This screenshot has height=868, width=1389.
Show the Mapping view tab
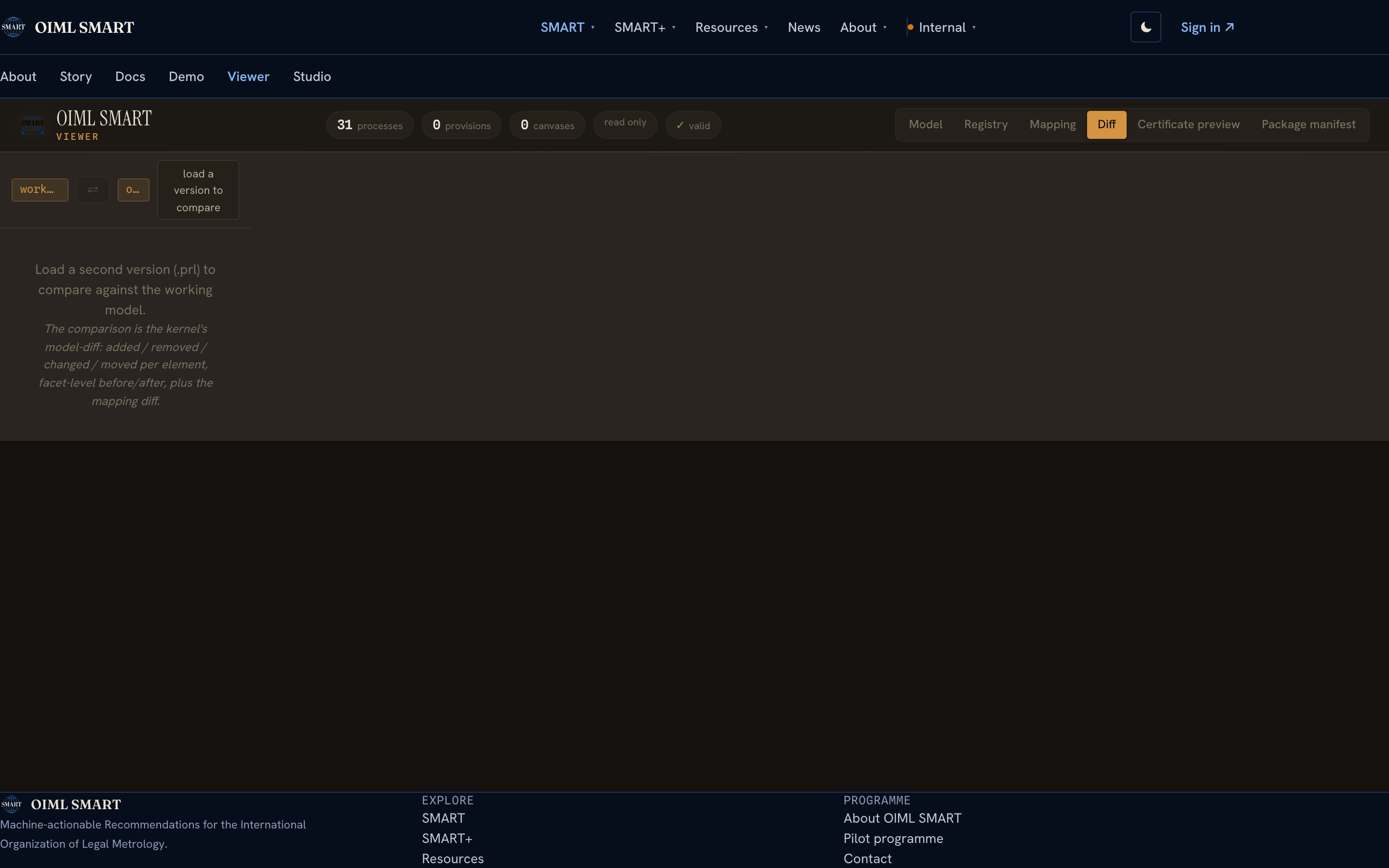(x=1053, y=124)
